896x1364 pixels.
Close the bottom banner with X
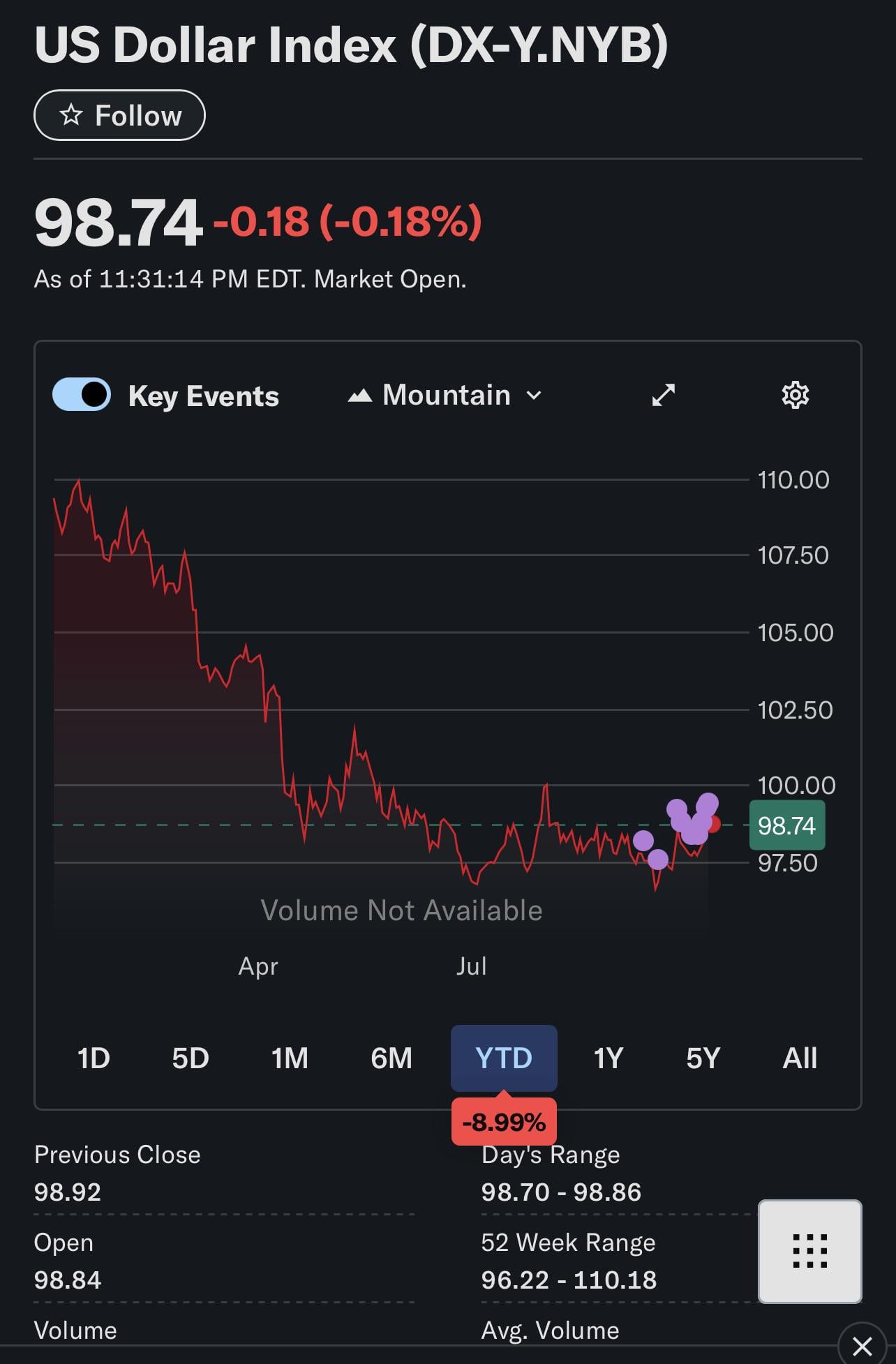coord(863,1345)
